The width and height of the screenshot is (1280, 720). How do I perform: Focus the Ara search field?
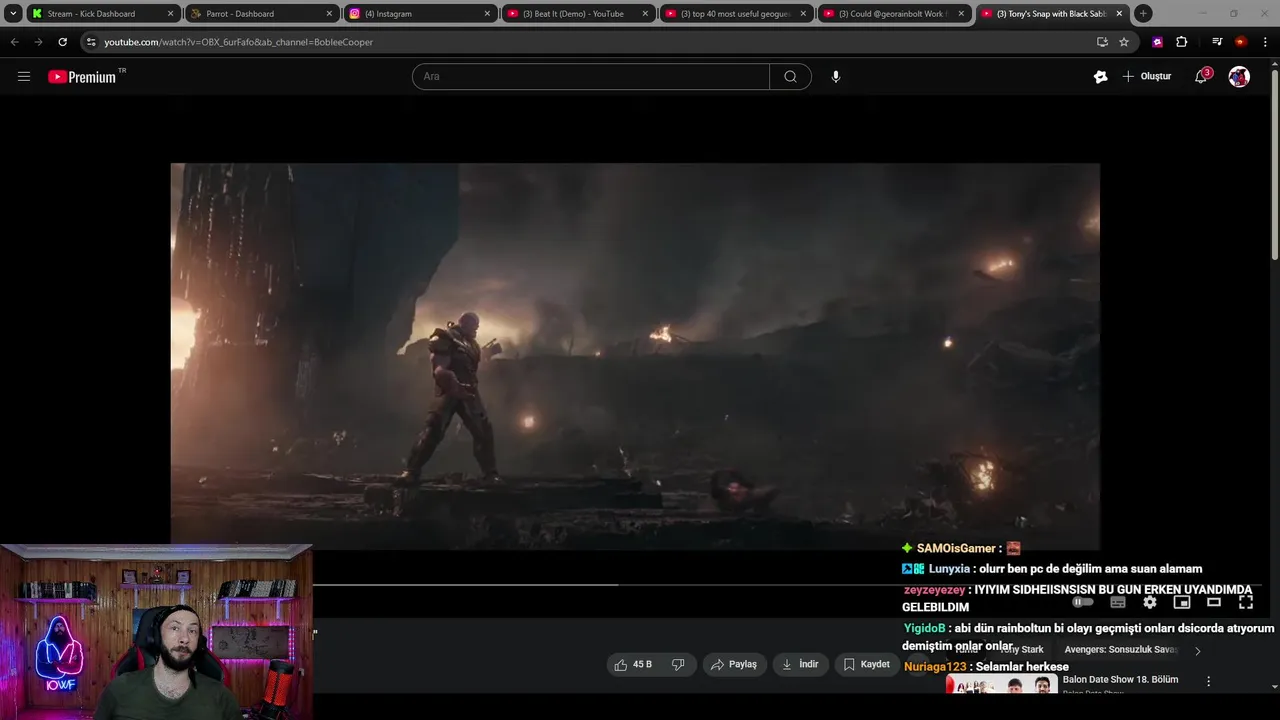click(590, 76)
